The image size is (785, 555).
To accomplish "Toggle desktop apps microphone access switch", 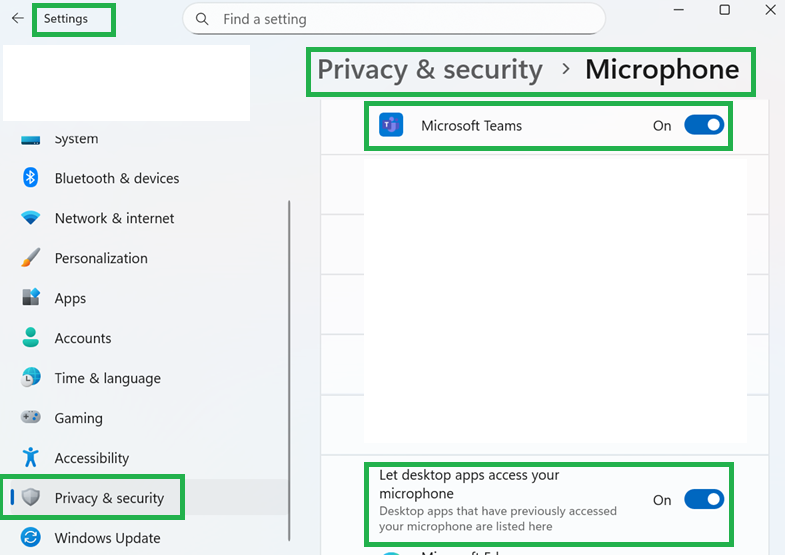I will tap(704, 499).
